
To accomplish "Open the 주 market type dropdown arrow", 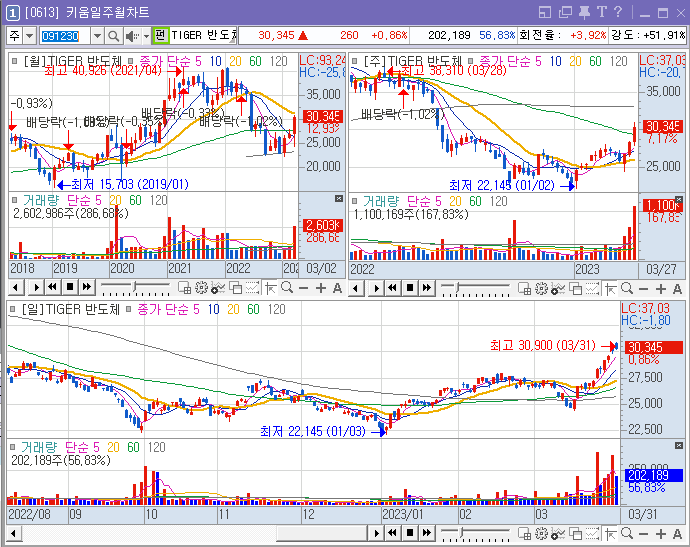I will click(29, 36).
